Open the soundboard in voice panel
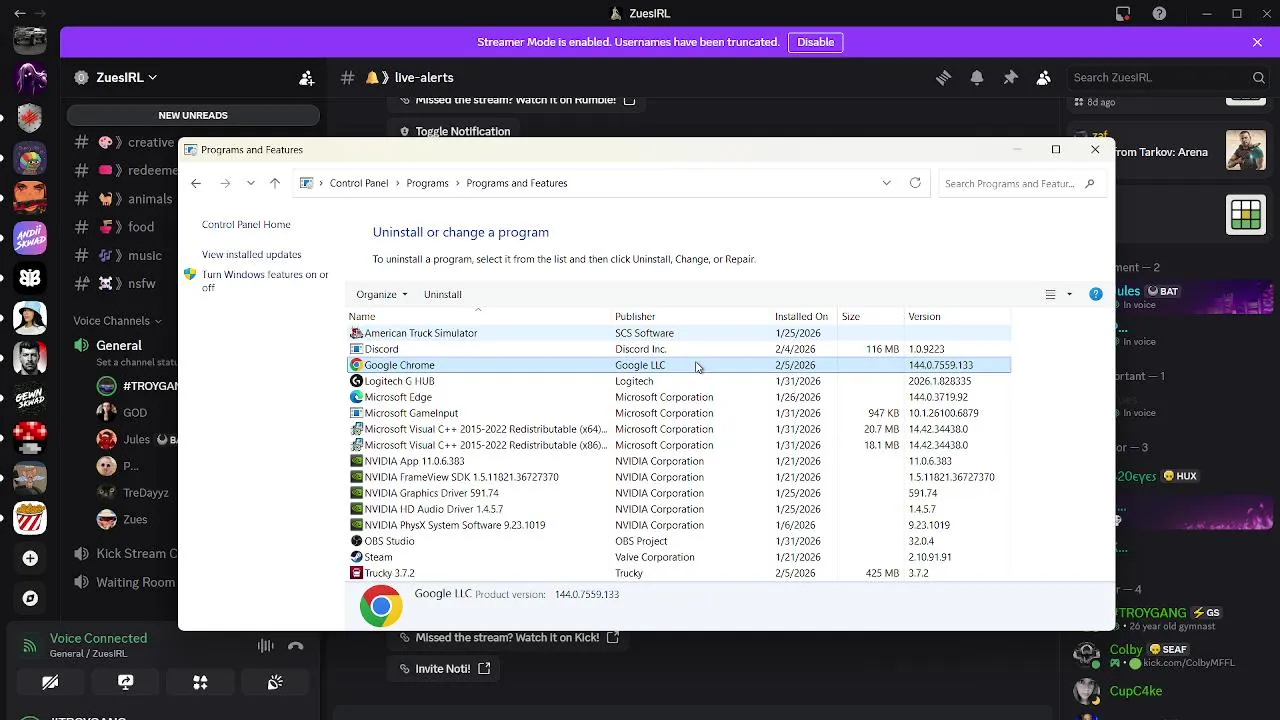The width and height of the screenshot is (1280, 720). coord(275,682)
